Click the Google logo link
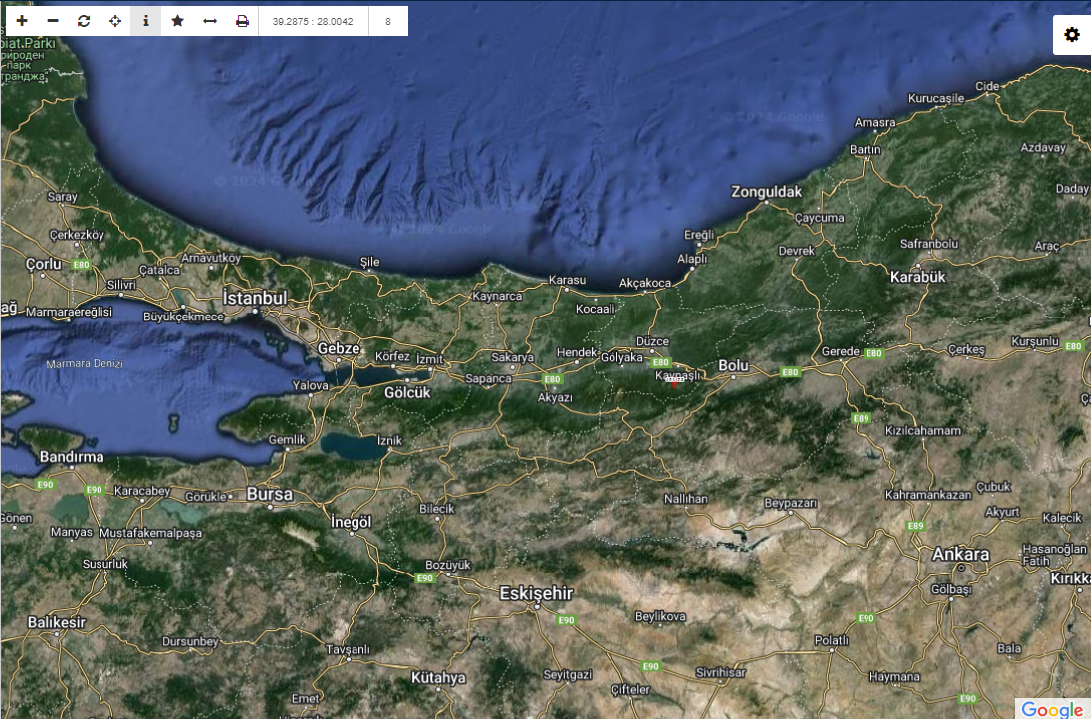Image resolution: width=1091 pixels, height=719 pixels. click(1052, 709)
